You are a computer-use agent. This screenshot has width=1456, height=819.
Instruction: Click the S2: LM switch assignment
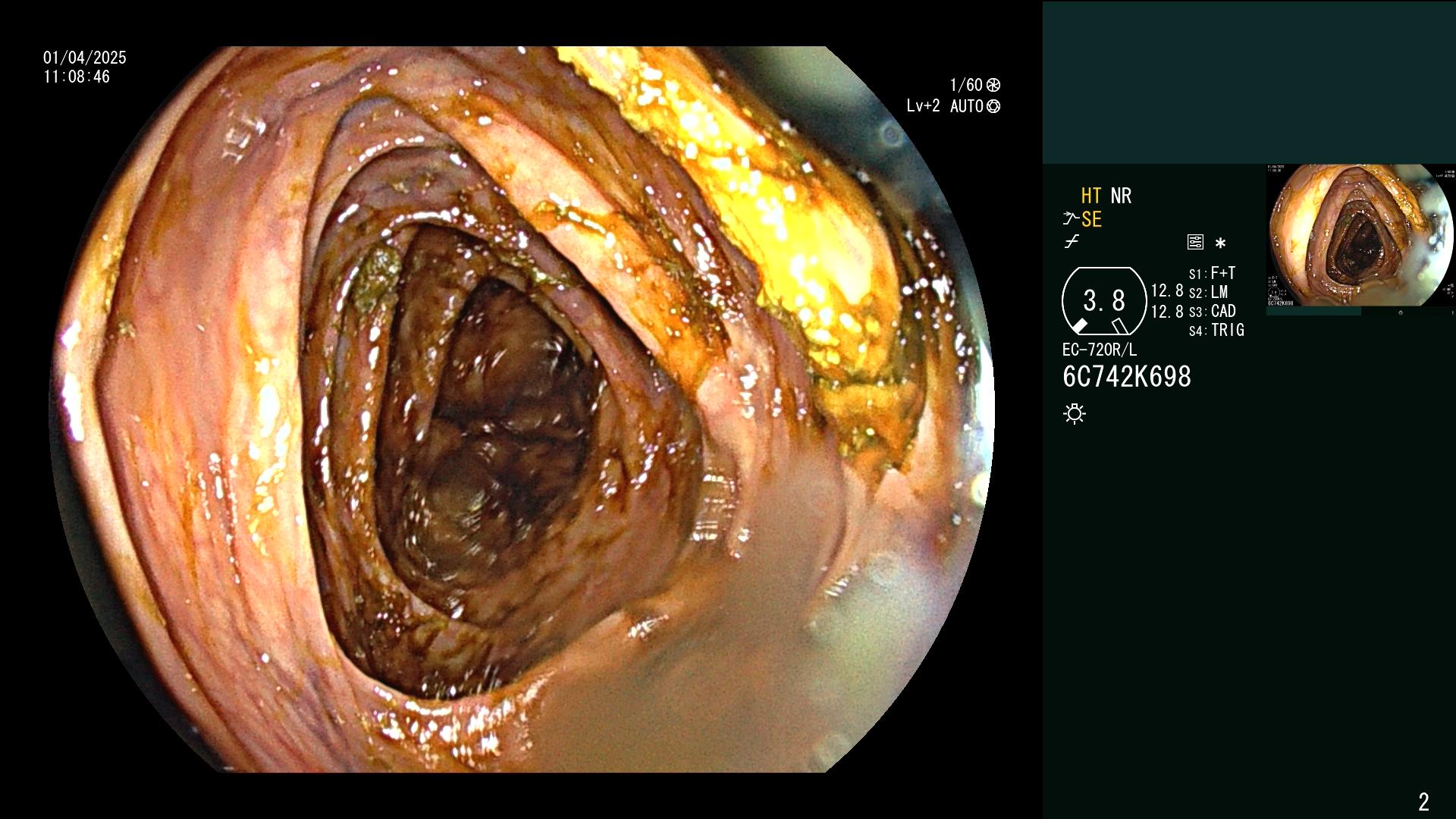pyautogui.click(x=1208, y=292)
